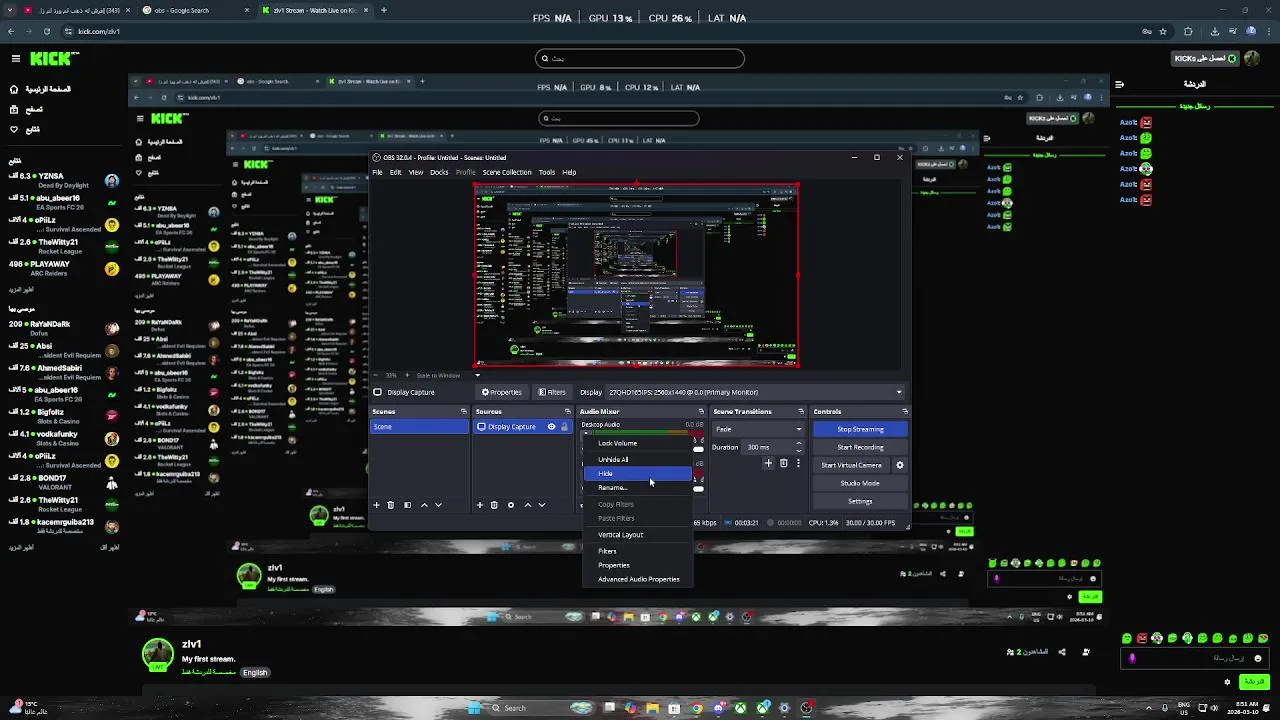
Task: Move scene down in Scenes dock
Action: pos(438,505)
